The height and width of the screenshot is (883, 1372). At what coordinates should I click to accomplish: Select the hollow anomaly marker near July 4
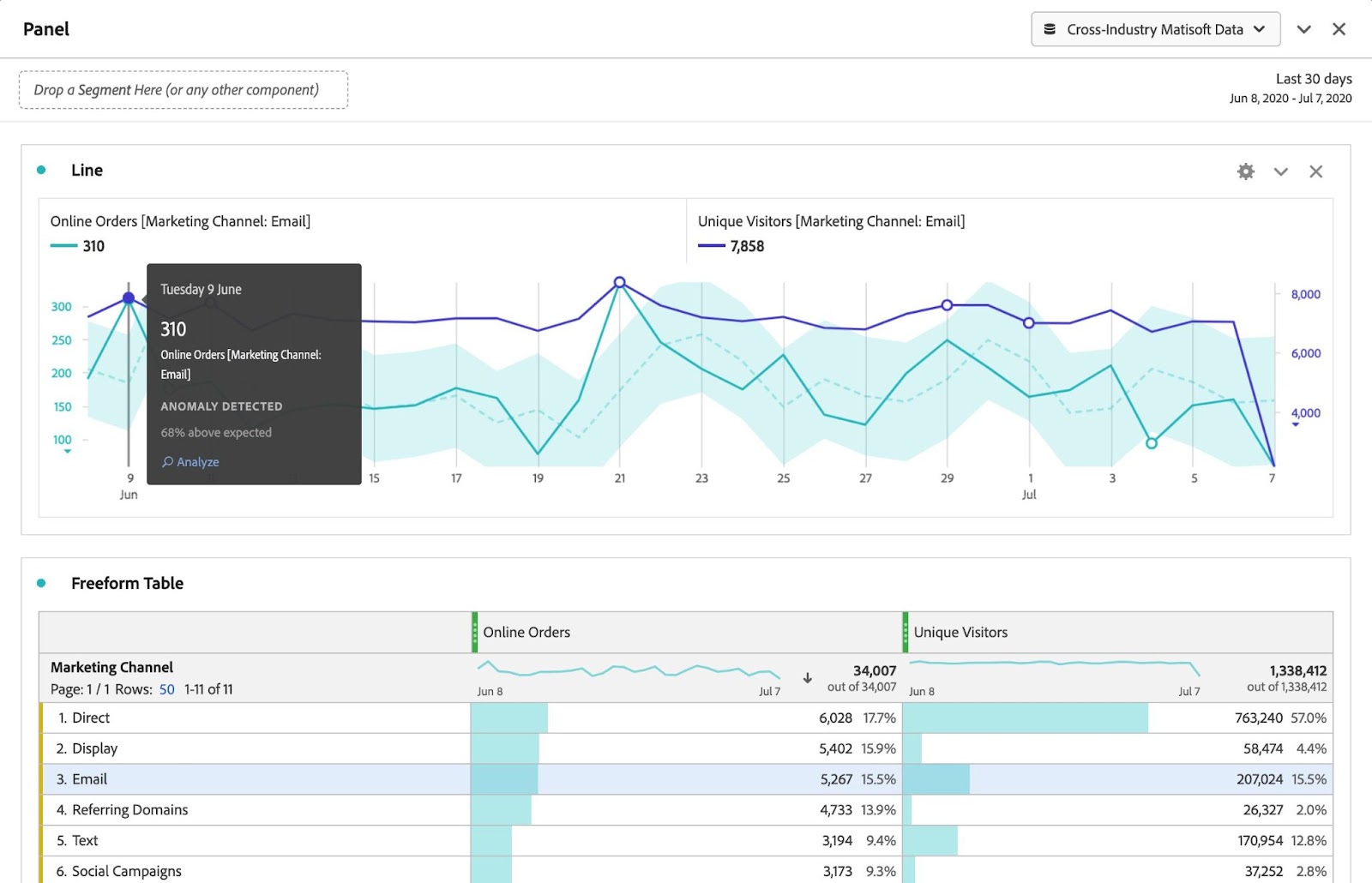1152,443
